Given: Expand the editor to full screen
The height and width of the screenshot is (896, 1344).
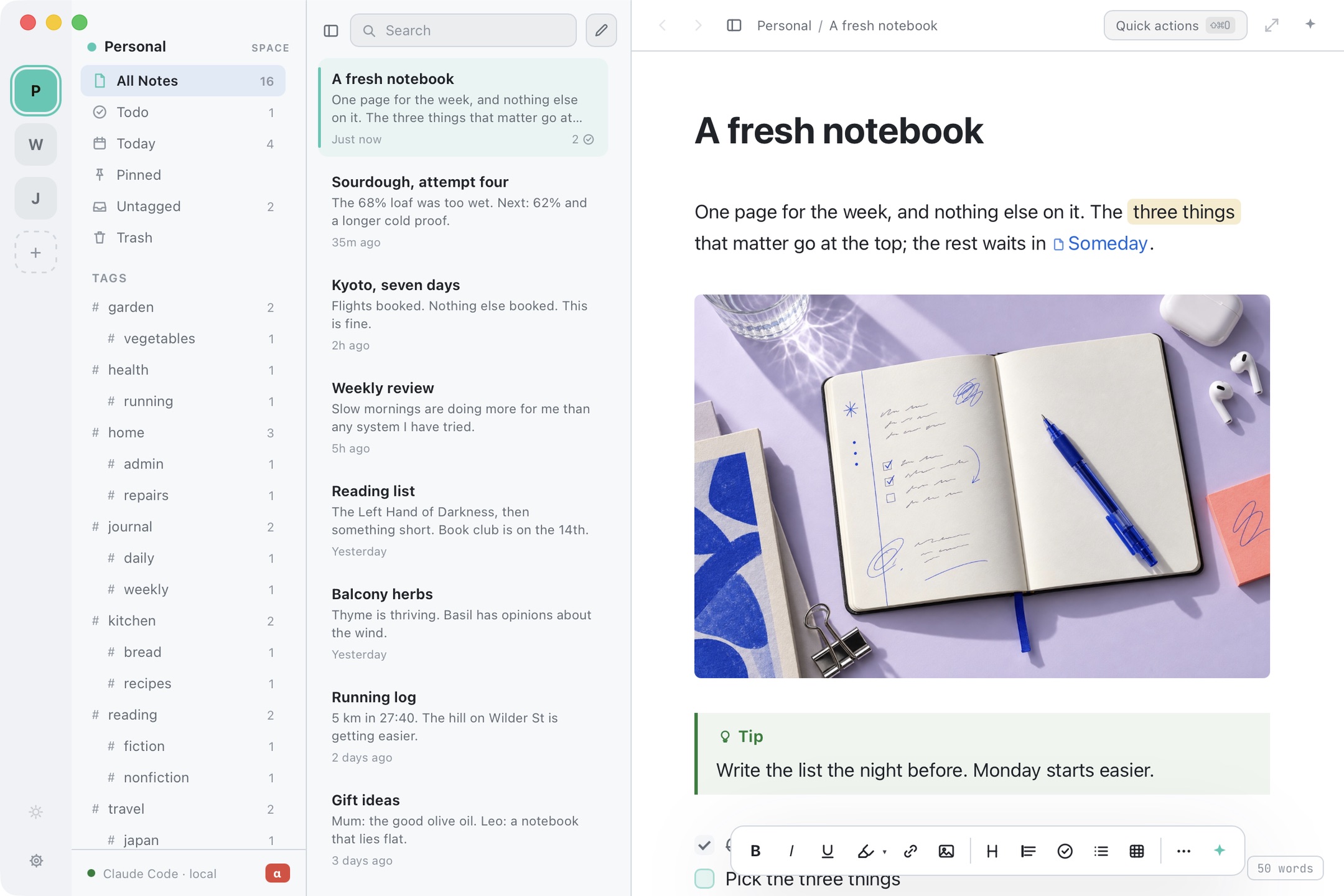Looking at the screenshot, I should point(1272,26).
